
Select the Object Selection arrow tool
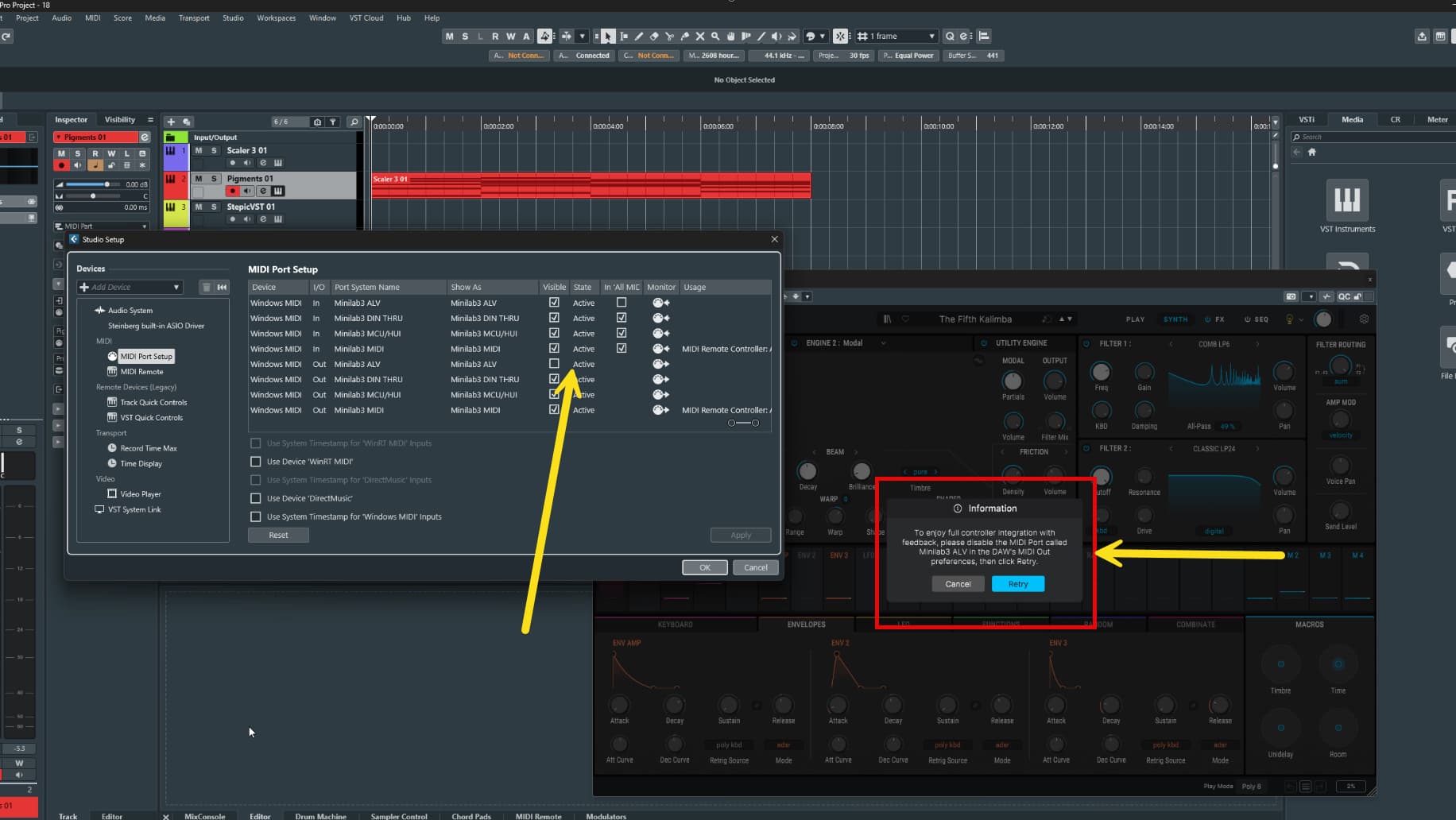pyautogui.click(x=608, y=36)
